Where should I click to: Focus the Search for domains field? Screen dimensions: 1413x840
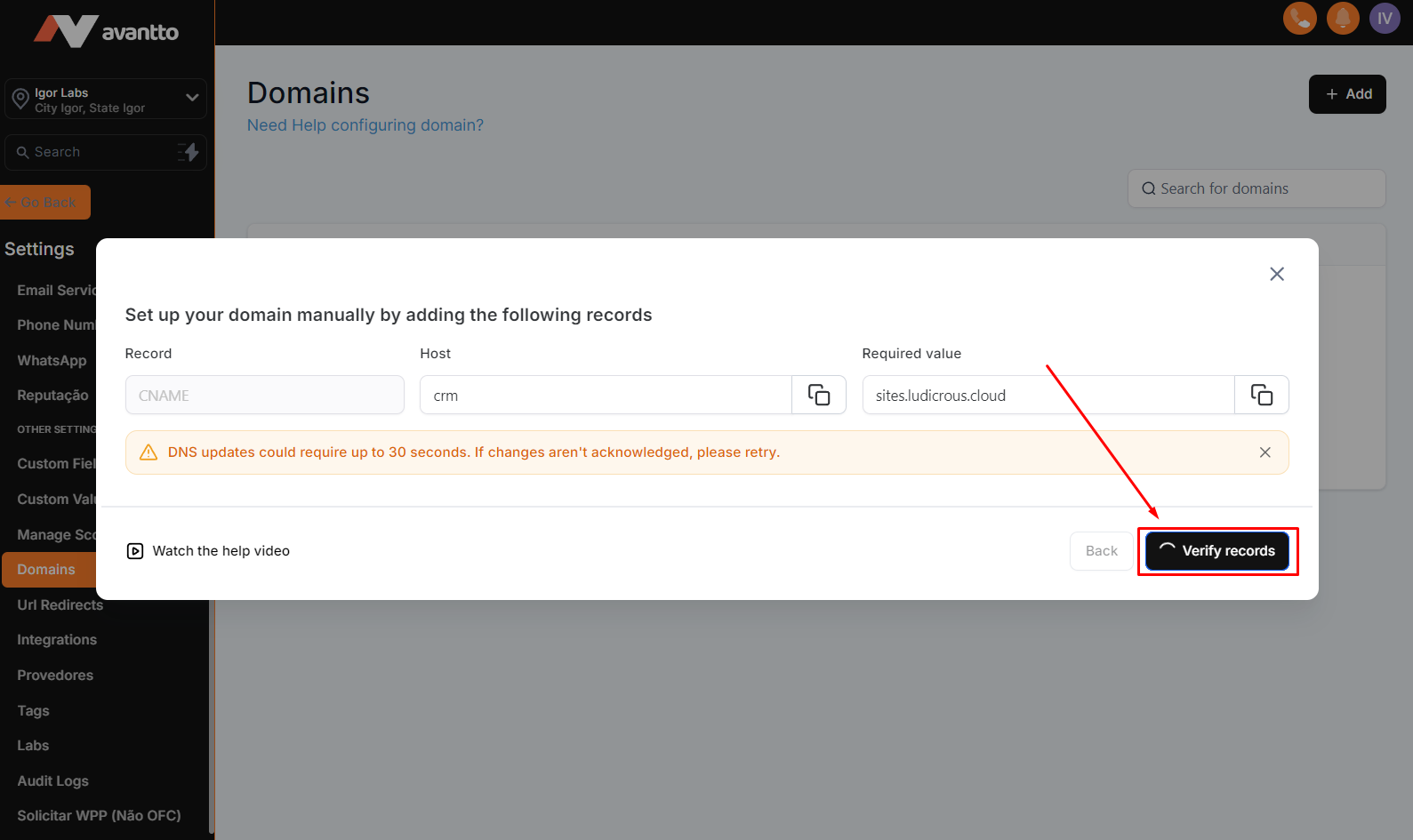[1256, 188]
